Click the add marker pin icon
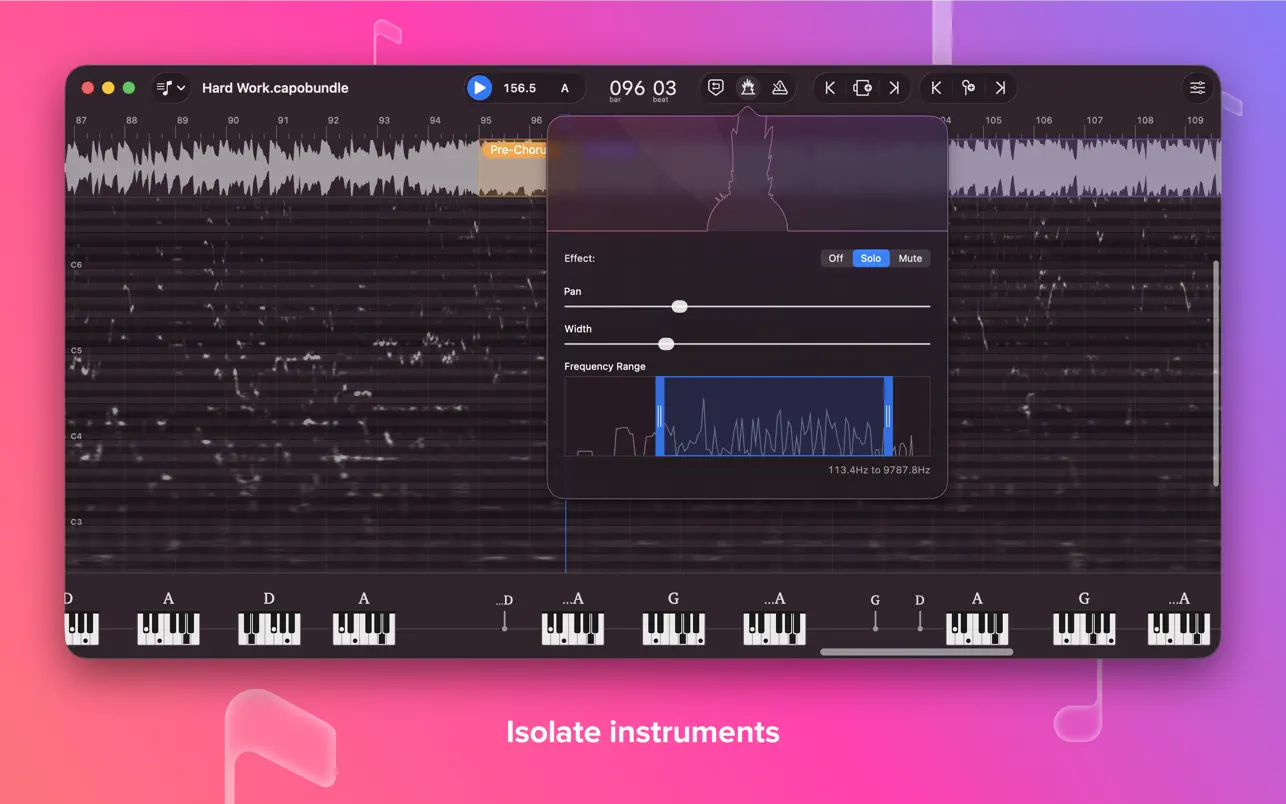 click(x=968, y=88)
